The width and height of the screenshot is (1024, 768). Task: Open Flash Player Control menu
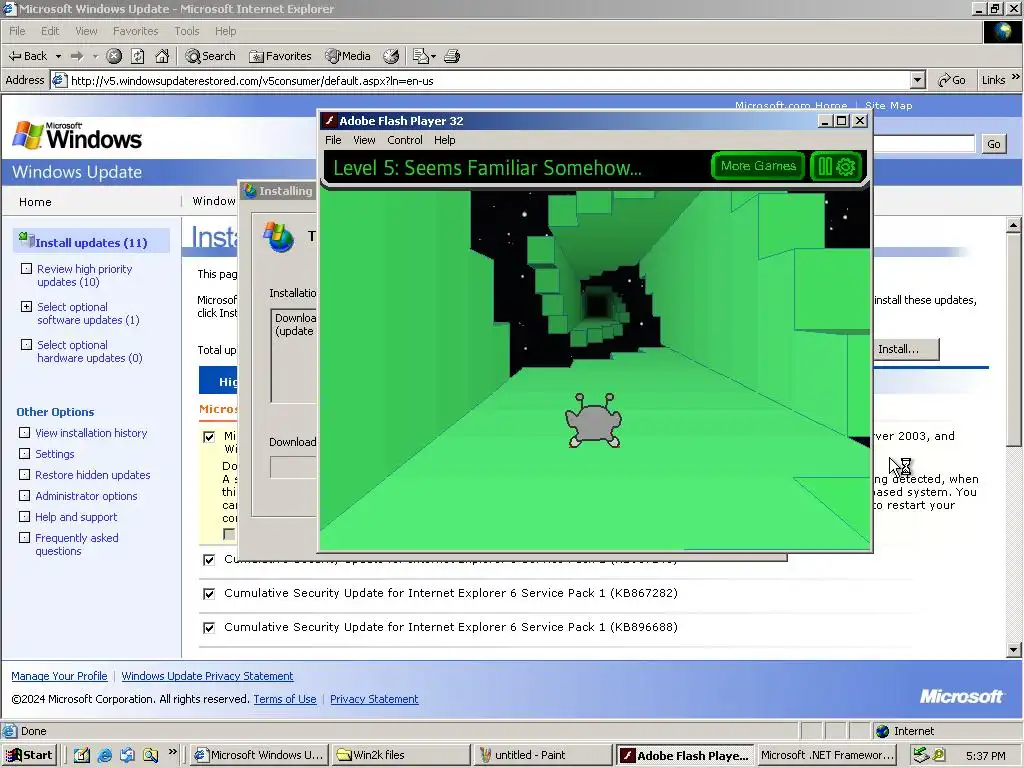pyautogui.click(x=404, y=140)
